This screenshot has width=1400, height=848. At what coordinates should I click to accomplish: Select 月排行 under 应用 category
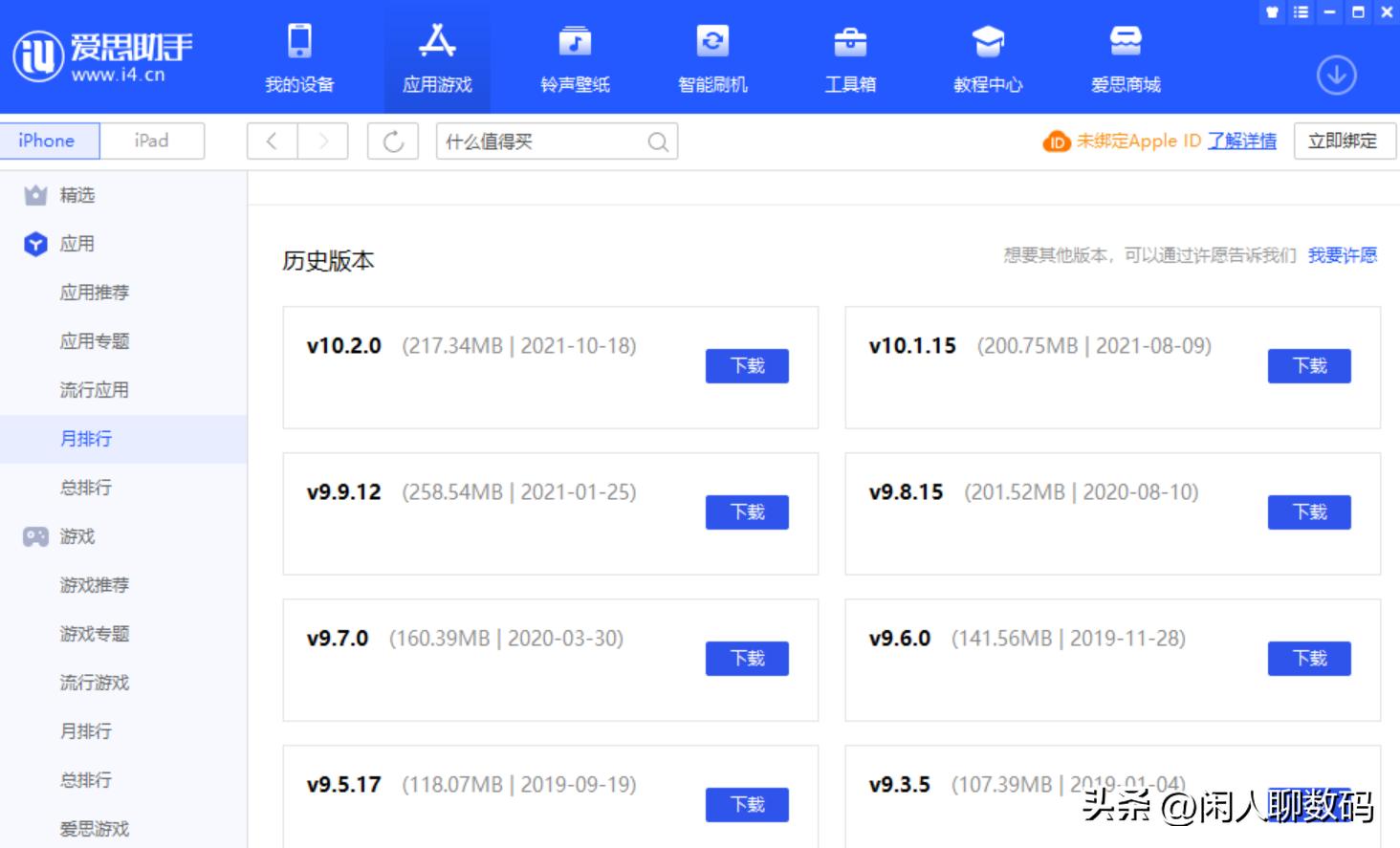point(85,438)
